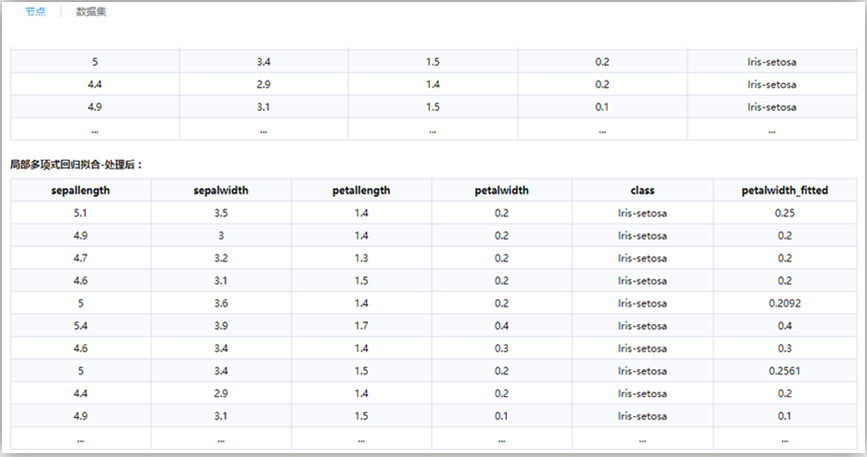
Task: Click the 5.1 sepallength cell
Action: tap(80, 213)
